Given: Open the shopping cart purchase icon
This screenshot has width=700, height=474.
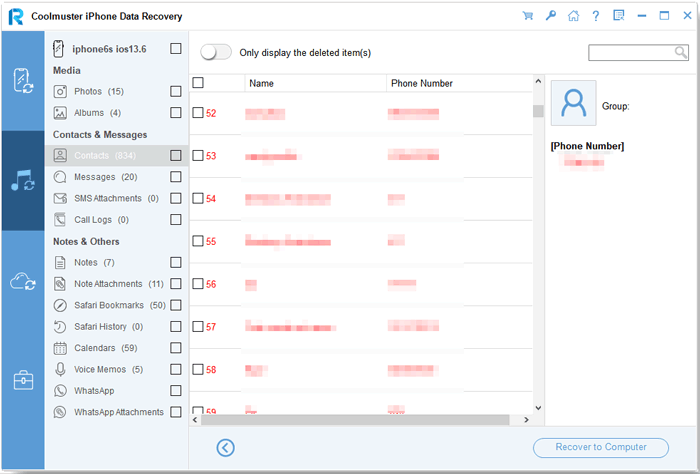Looking at the screenshot, I should 528,16.
